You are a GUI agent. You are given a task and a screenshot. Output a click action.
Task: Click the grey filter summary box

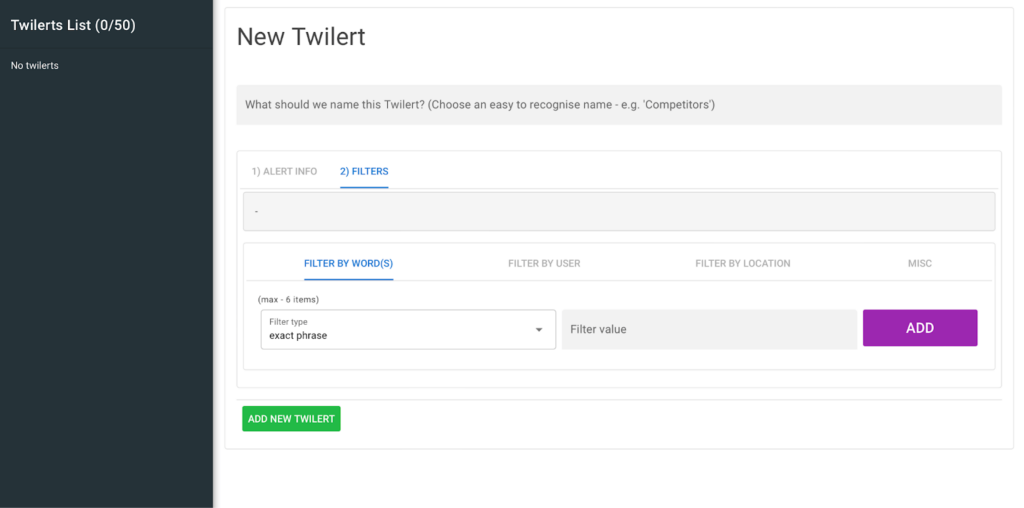tap(618, 212)
